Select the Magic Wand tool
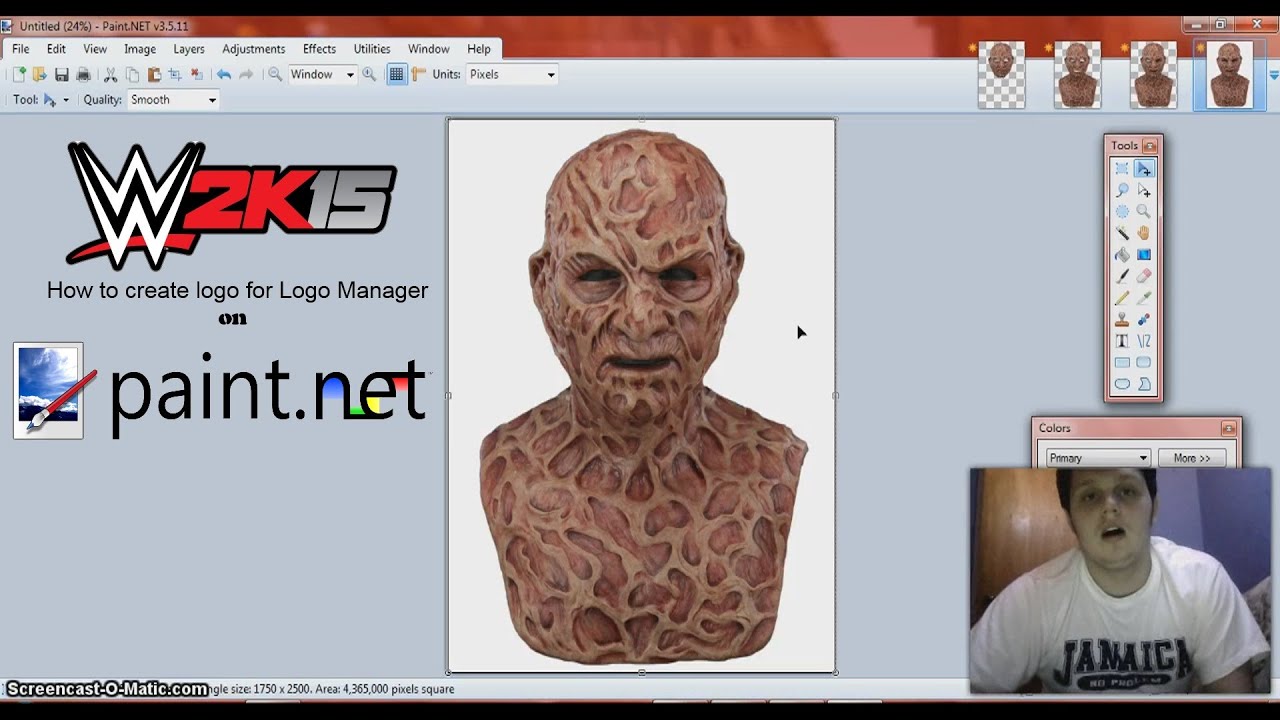The image size is (1280, 720). tap(1122, 233)
